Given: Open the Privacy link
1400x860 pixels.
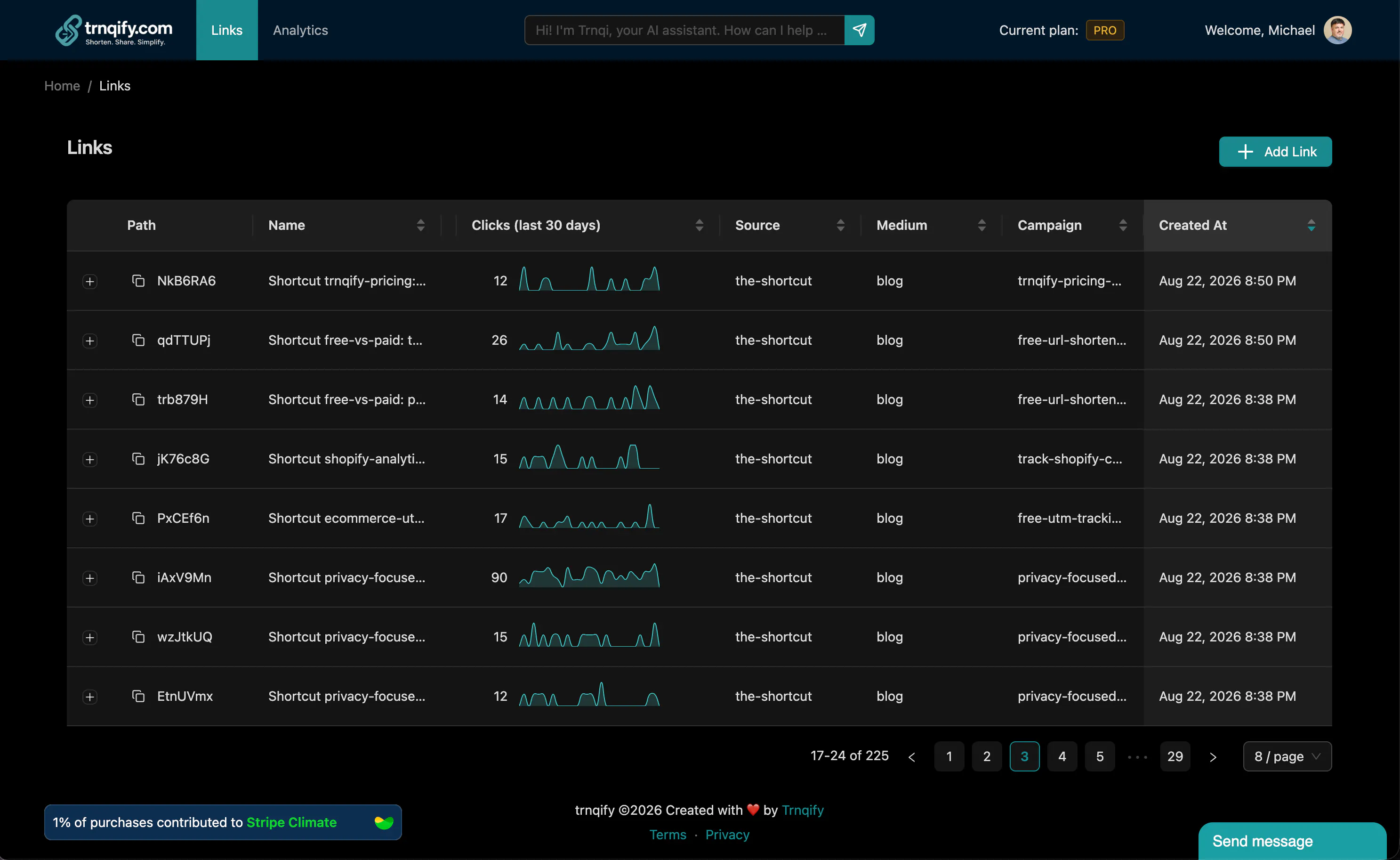Looking at the screenshot, I should [x=727, y=835].
